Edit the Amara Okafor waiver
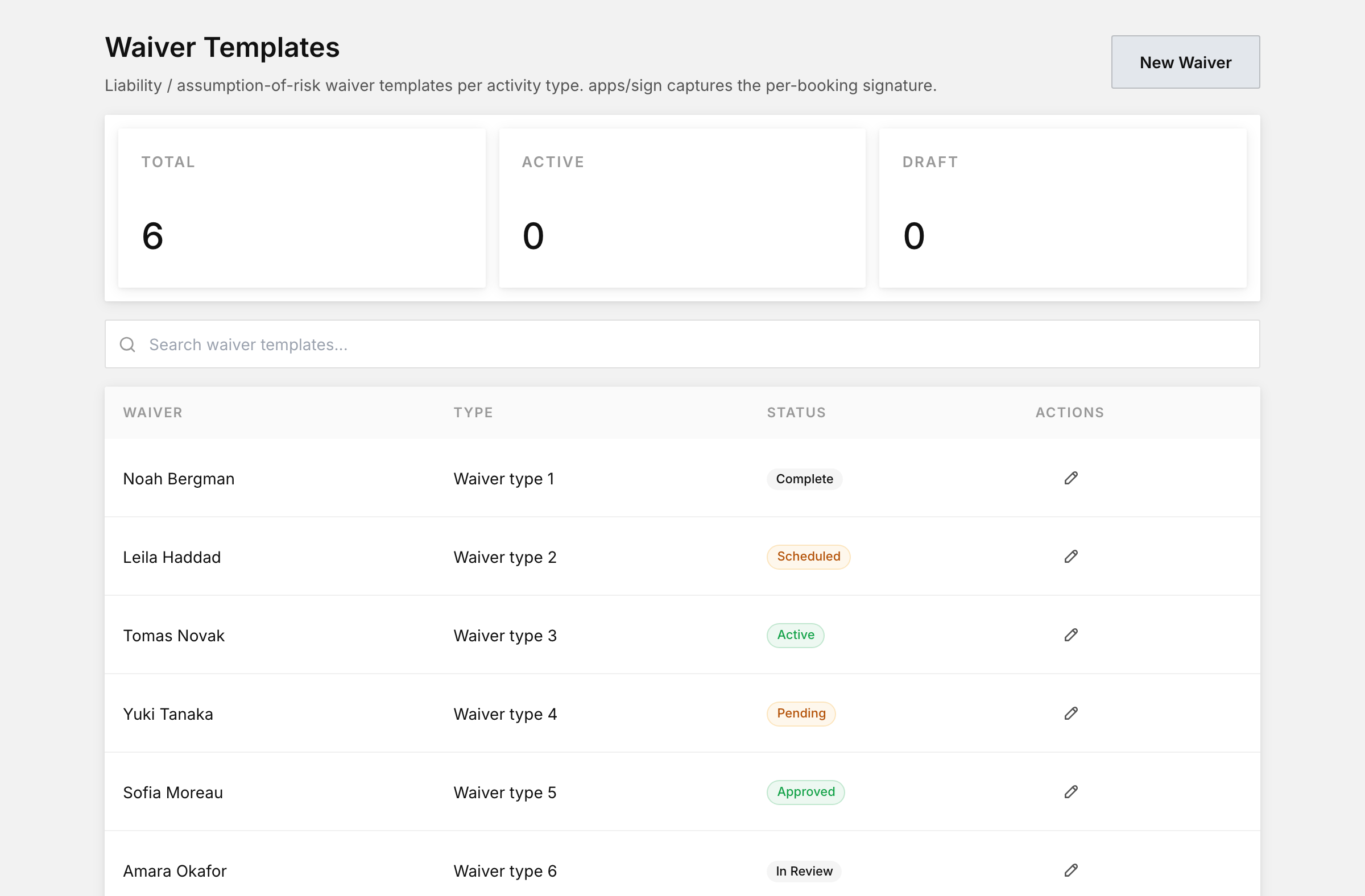Viewport: 1365px width, 896px height. pyautogui.click(x=1070, y=871)
